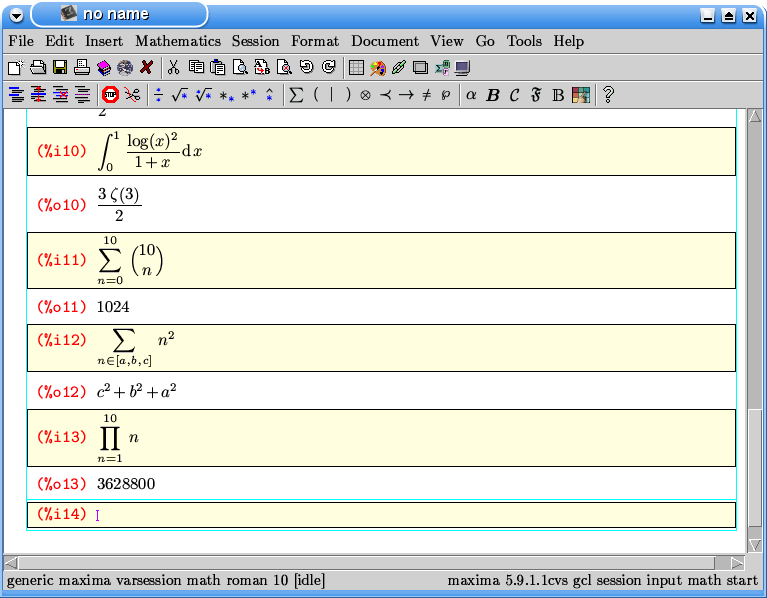
Task: Open the Insert menu
Action: 104,41
